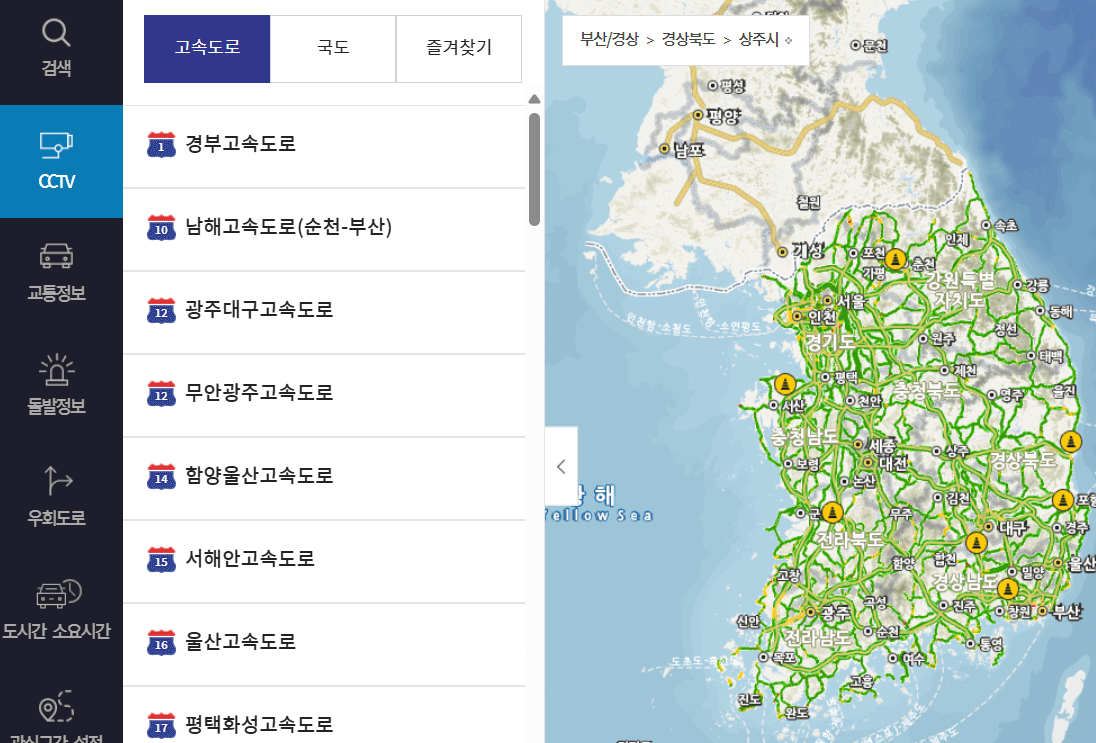
Task: Click construction marker near 서산 on map
Action: (x=785, y=384)
